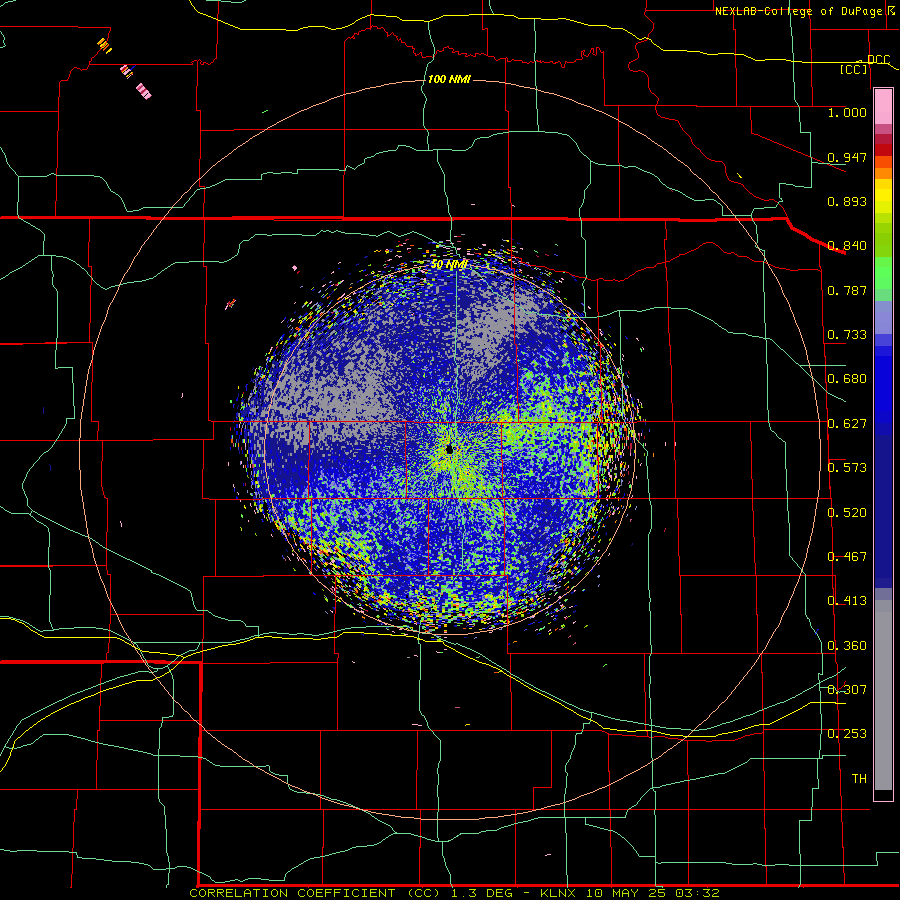Click the 0.840 color scale value
This screenshot has width=900, height=900.
click(x=847, y=246)
